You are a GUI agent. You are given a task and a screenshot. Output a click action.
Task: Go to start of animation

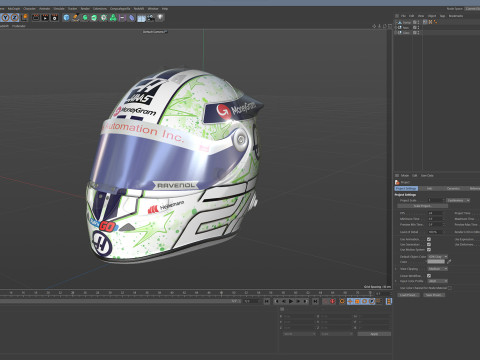coord(267,301)
